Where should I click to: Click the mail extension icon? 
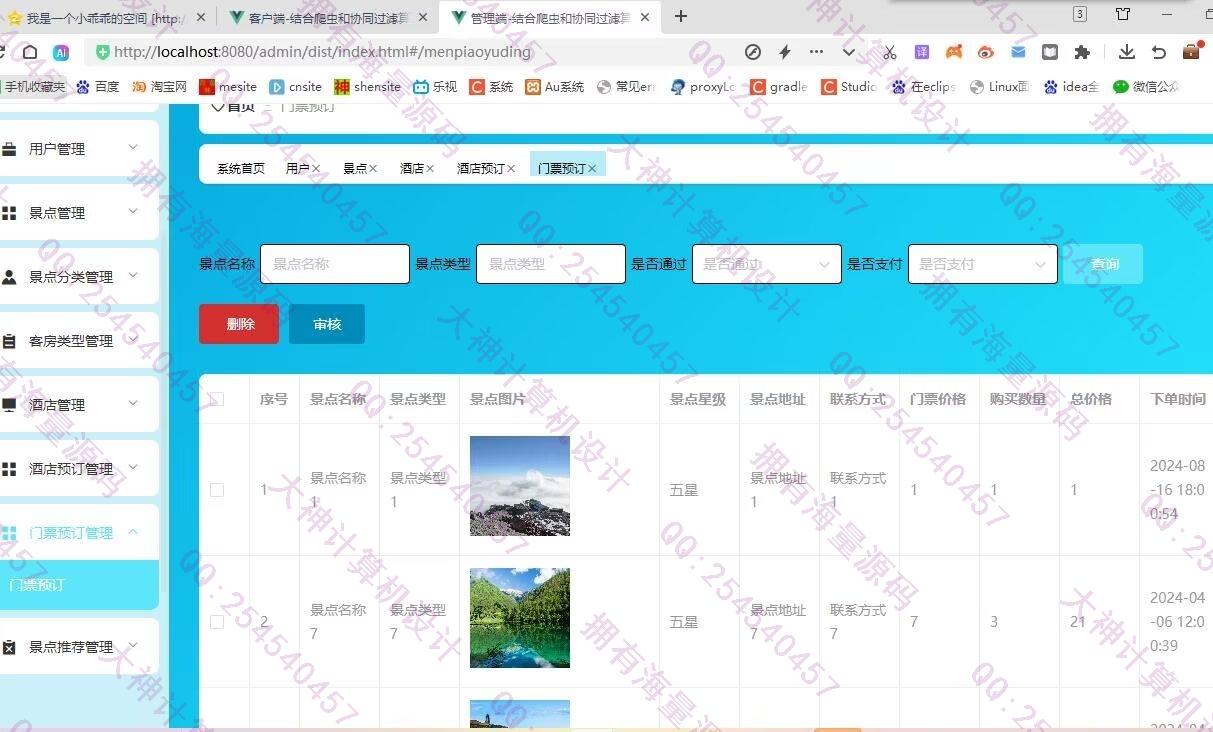1018,52
